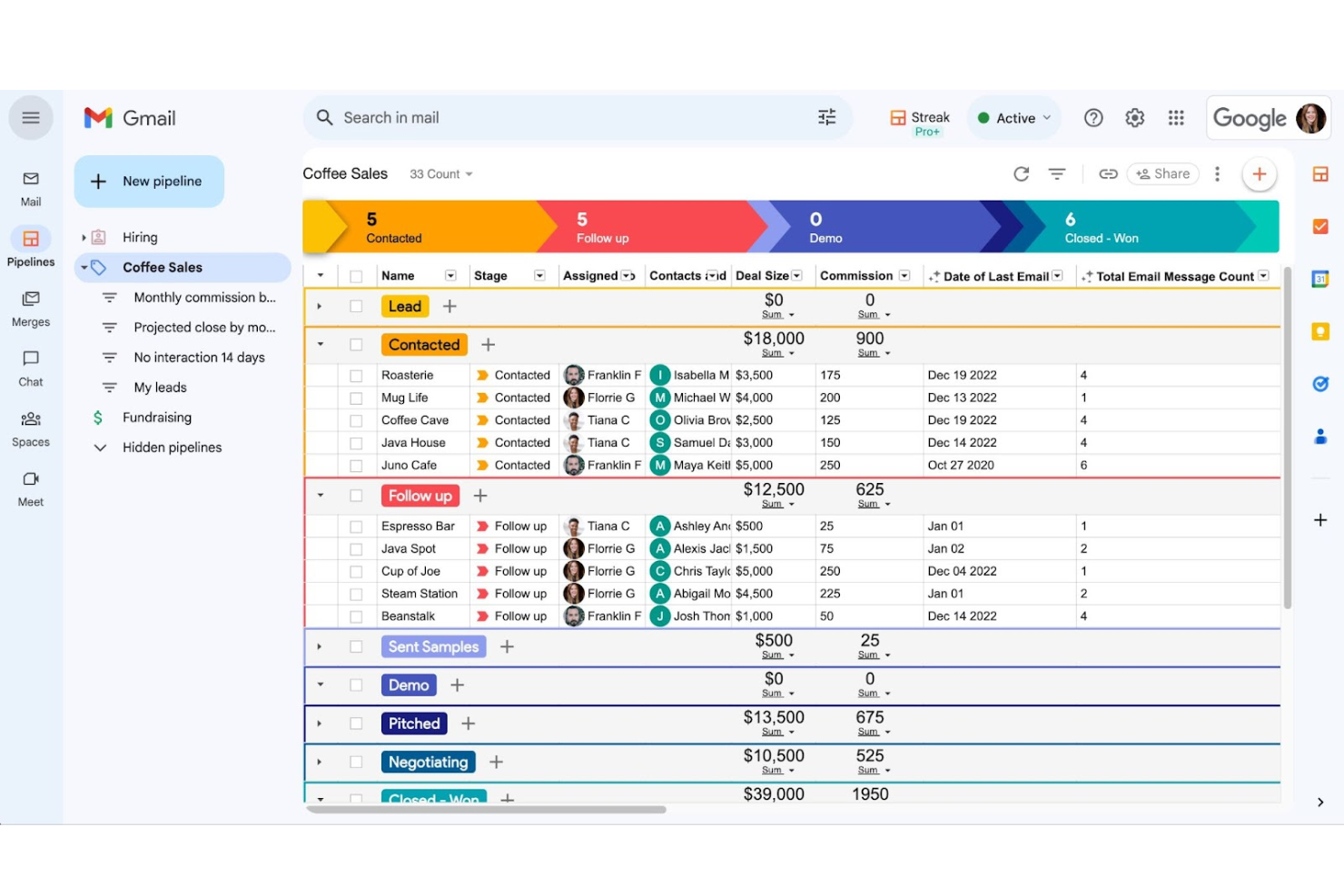Viewport: 1344px width, 896px height.
Task: Select the Coffee Cave row checkbox
Action: pyautogui.click(x=356, y=420)
